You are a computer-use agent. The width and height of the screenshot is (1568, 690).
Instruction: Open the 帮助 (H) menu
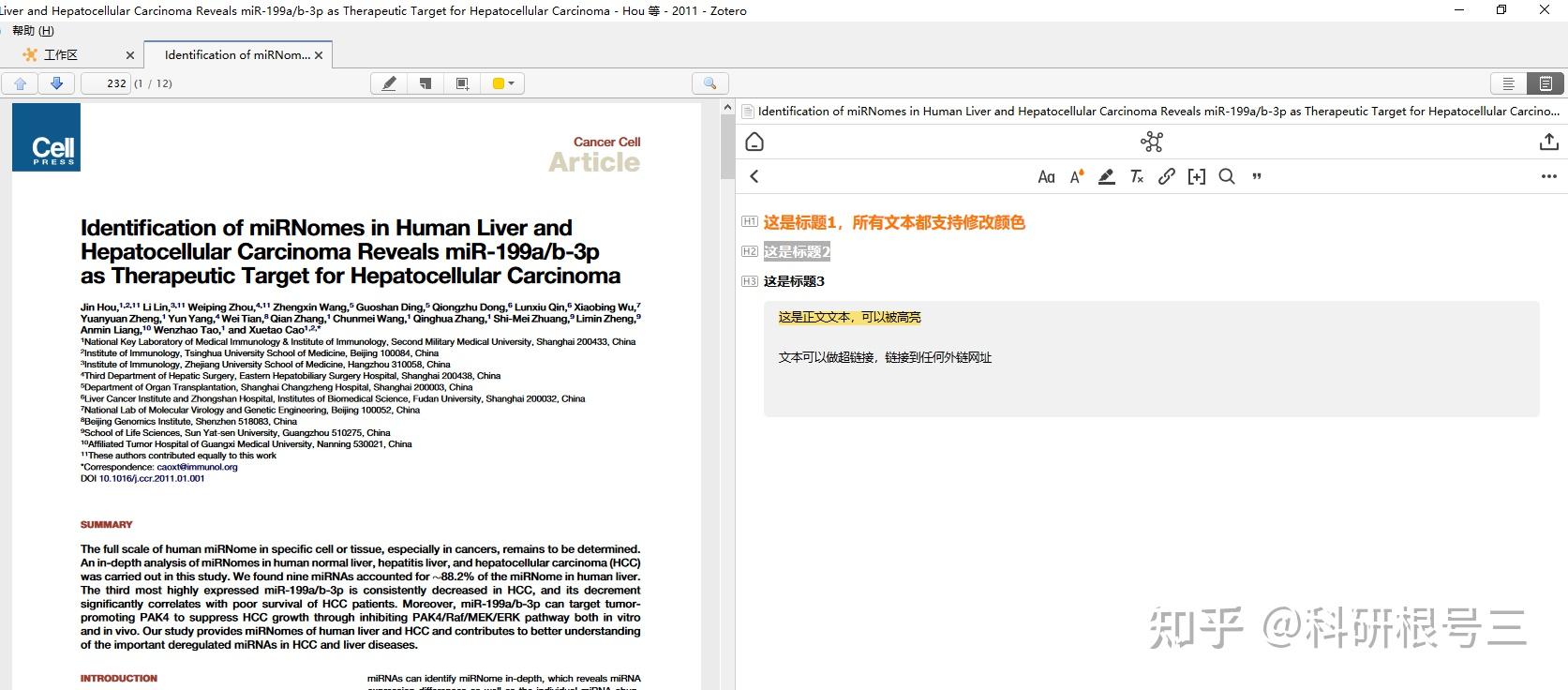click(x=33, y=31)
